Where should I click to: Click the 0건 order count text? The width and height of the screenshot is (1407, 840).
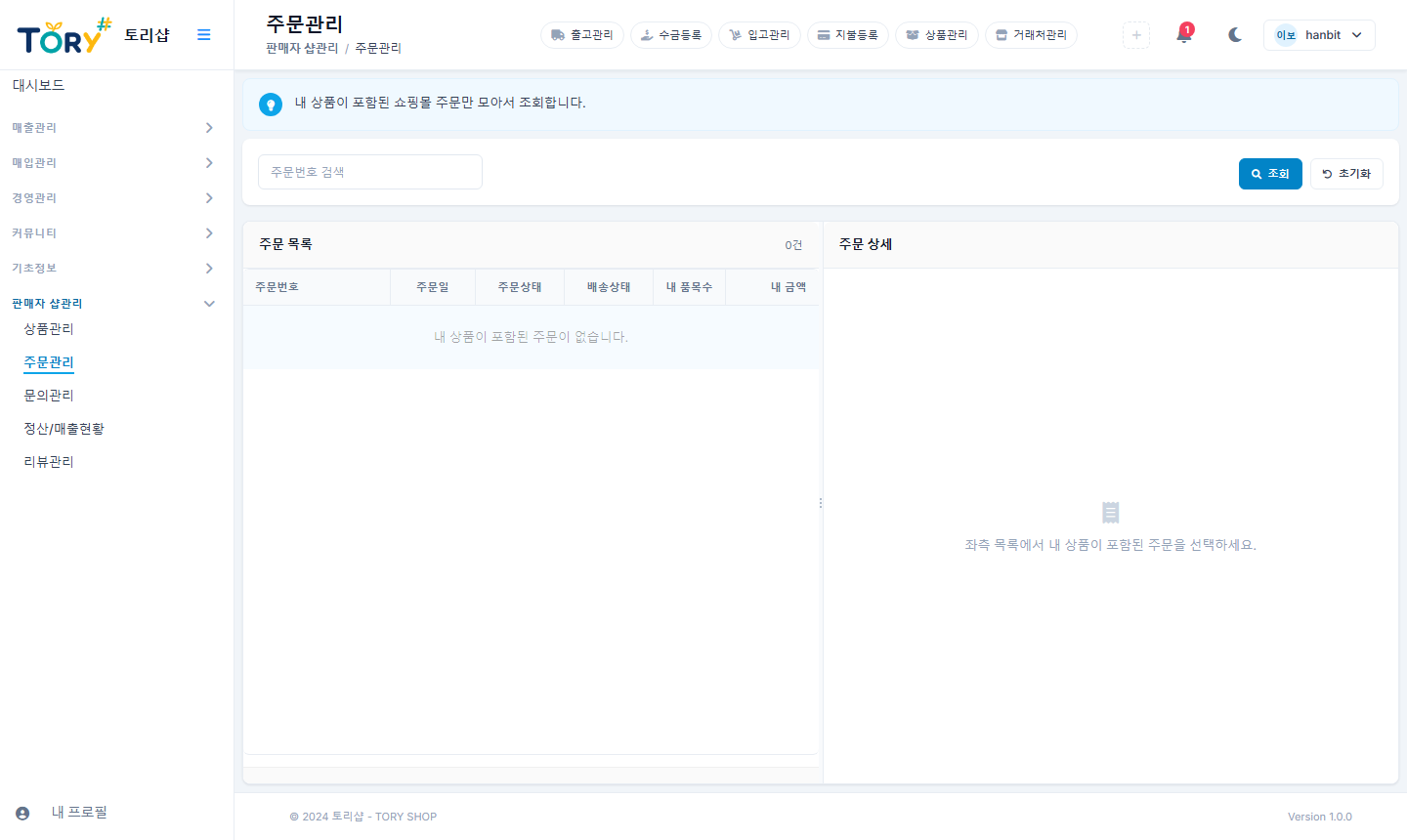coord(793,245)
